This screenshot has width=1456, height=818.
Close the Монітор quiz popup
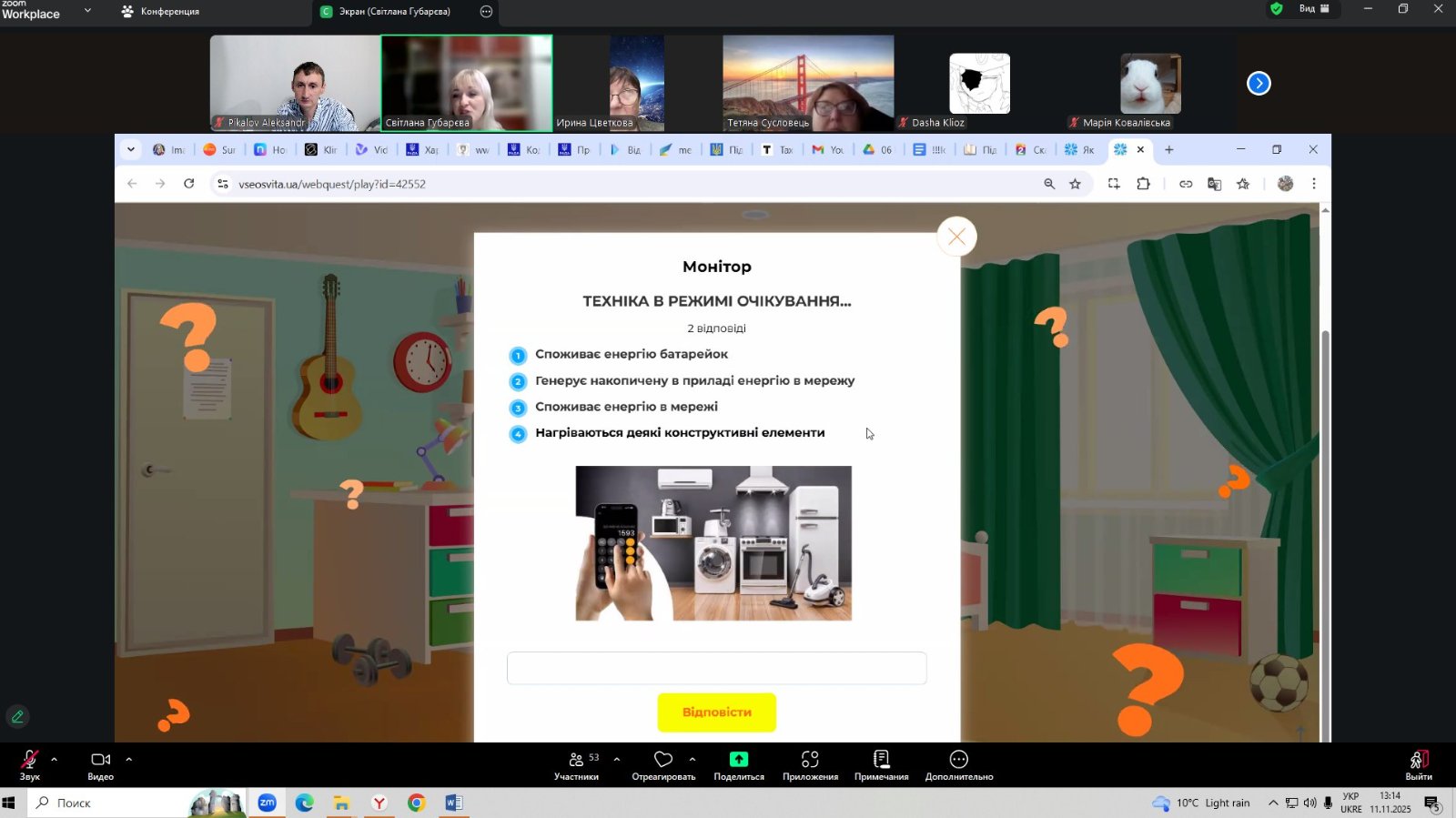[x=956, y=237]
